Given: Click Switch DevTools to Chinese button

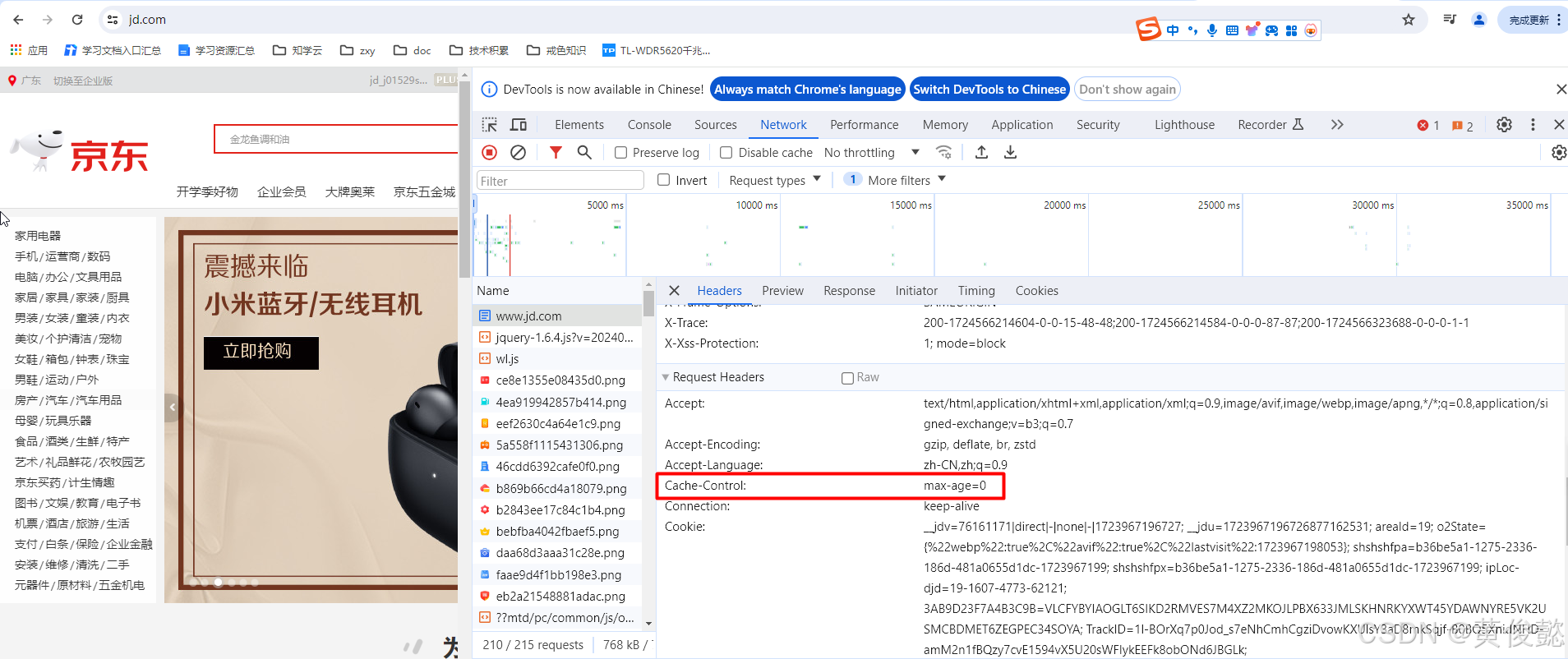Looking at the screenshot, I should (x=989, y=90).
